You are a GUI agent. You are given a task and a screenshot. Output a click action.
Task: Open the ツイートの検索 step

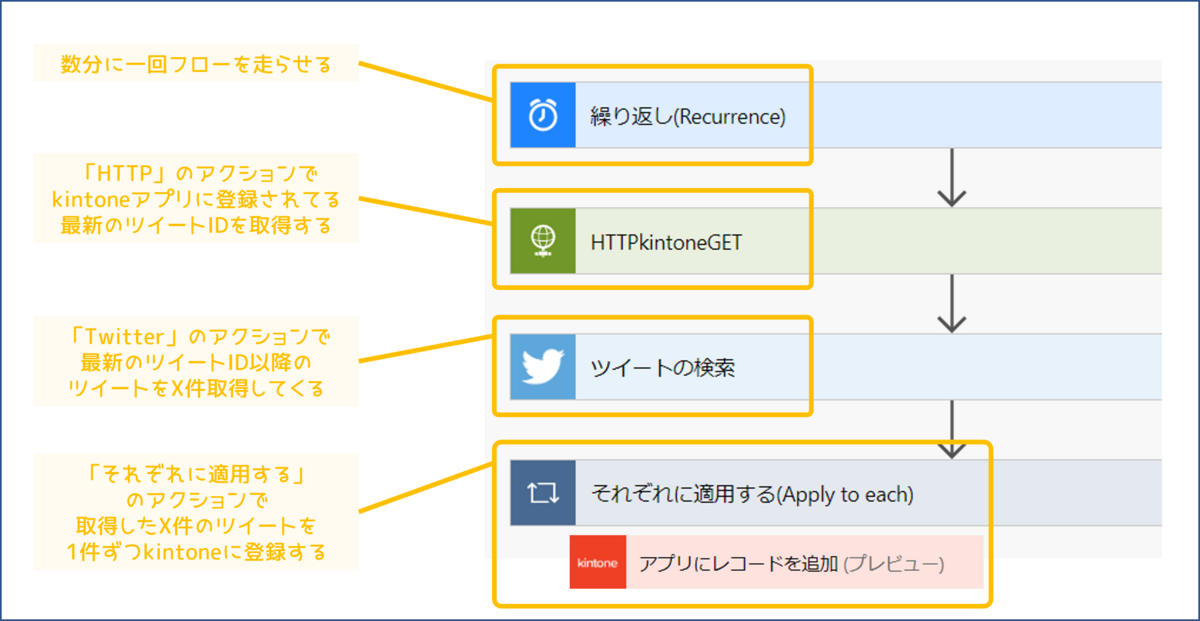pos(836,367)
